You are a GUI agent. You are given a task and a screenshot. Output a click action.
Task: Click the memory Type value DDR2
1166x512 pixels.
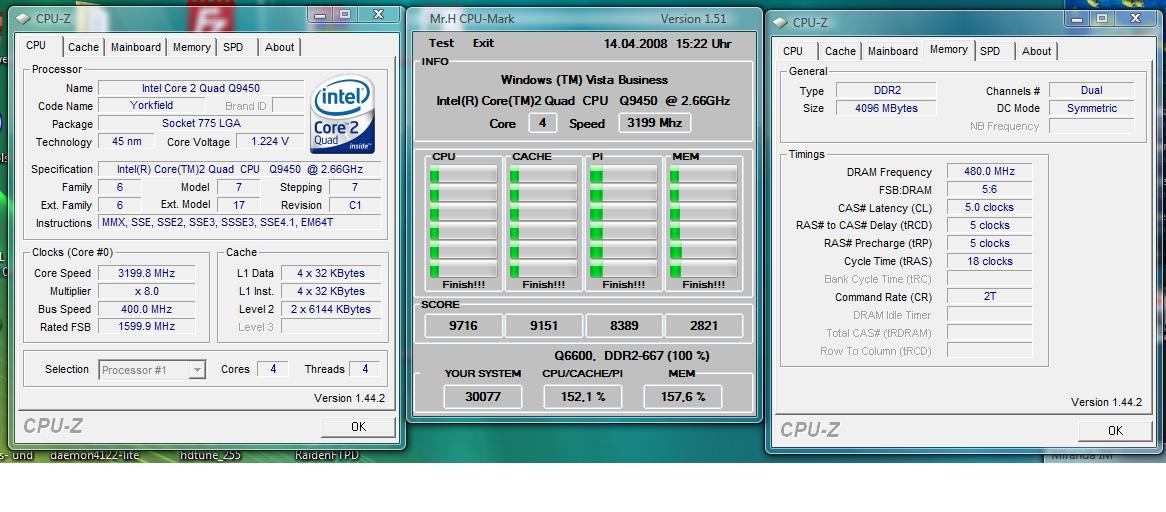click(x=886, y=91)
